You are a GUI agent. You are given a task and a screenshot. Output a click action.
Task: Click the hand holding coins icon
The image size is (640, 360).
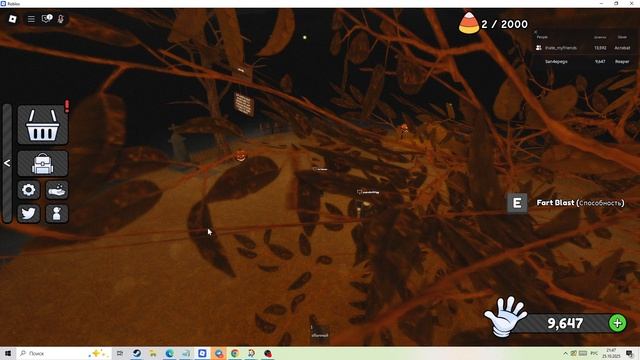pyautogui.click(x=57, y=190)
